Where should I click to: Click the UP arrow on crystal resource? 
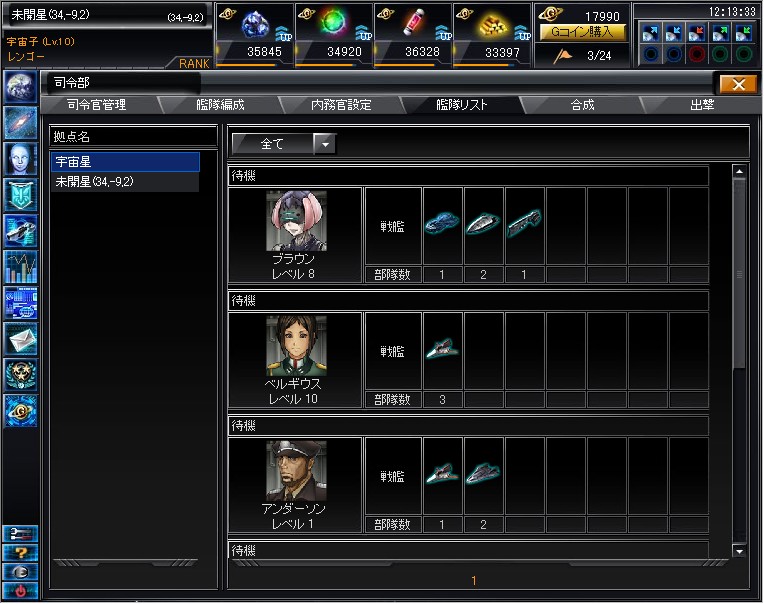pos(284,34)
